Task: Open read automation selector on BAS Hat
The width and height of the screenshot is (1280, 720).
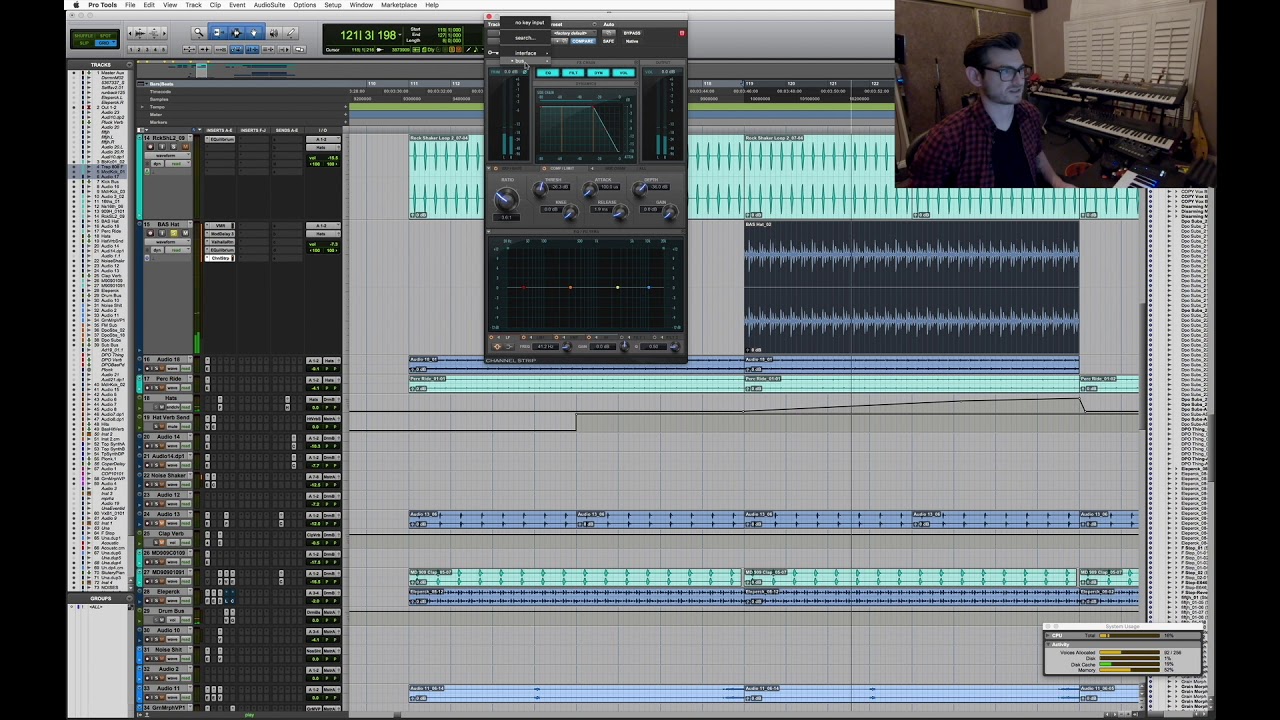Action: pyautogui.click(x=178, y=250)
